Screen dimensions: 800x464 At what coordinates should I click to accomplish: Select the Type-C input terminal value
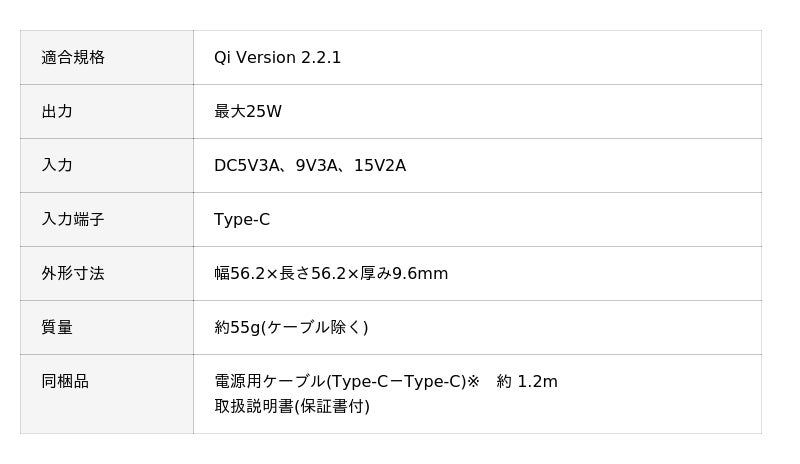(242, 220)
